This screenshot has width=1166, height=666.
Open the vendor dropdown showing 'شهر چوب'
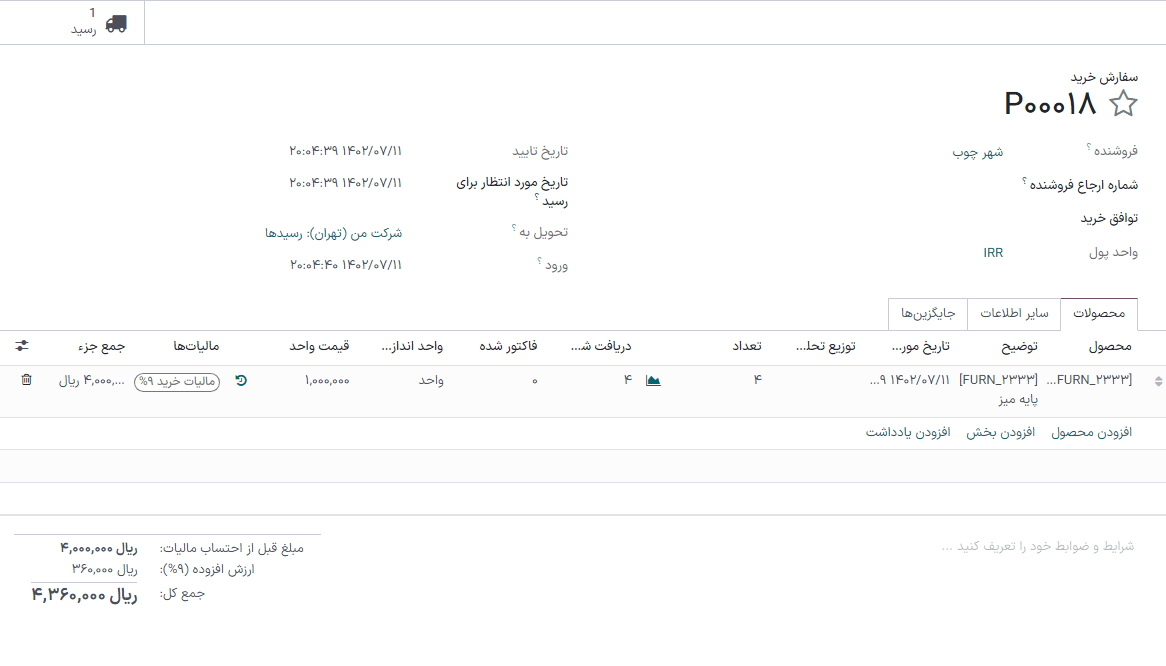(977, 150)
